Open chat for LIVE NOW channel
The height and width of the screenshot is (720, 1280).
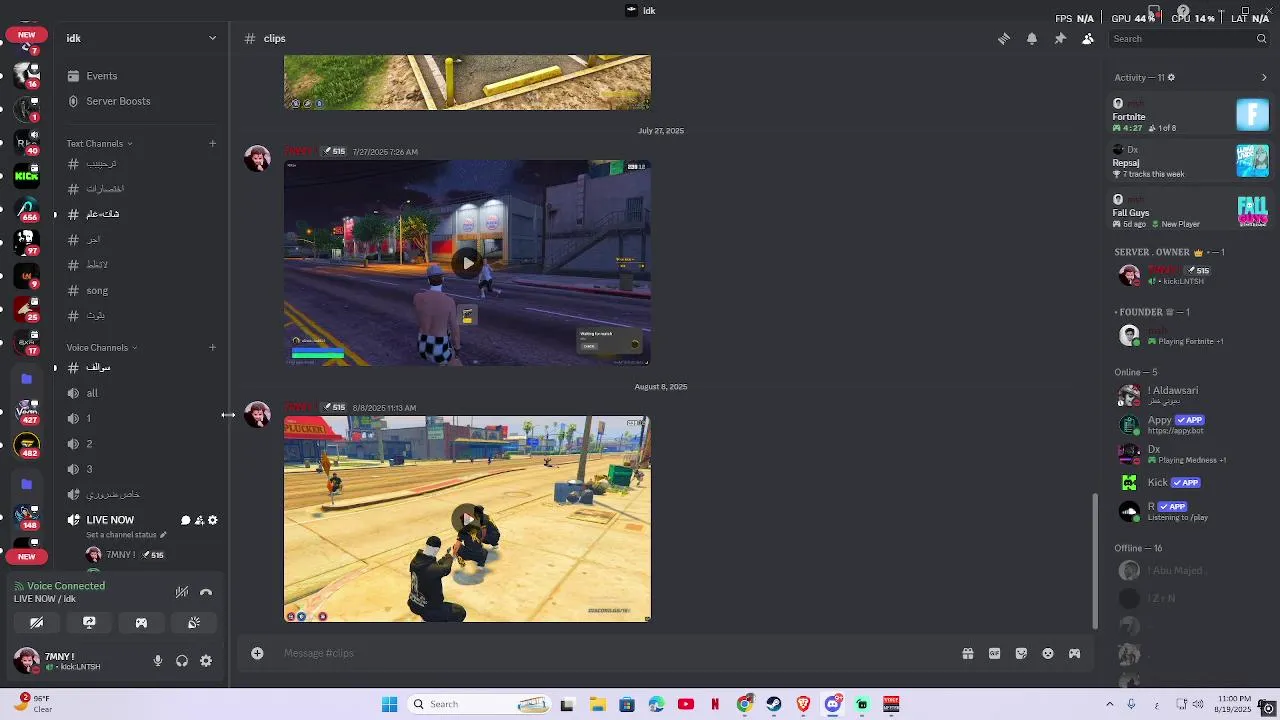coord(185,520)
